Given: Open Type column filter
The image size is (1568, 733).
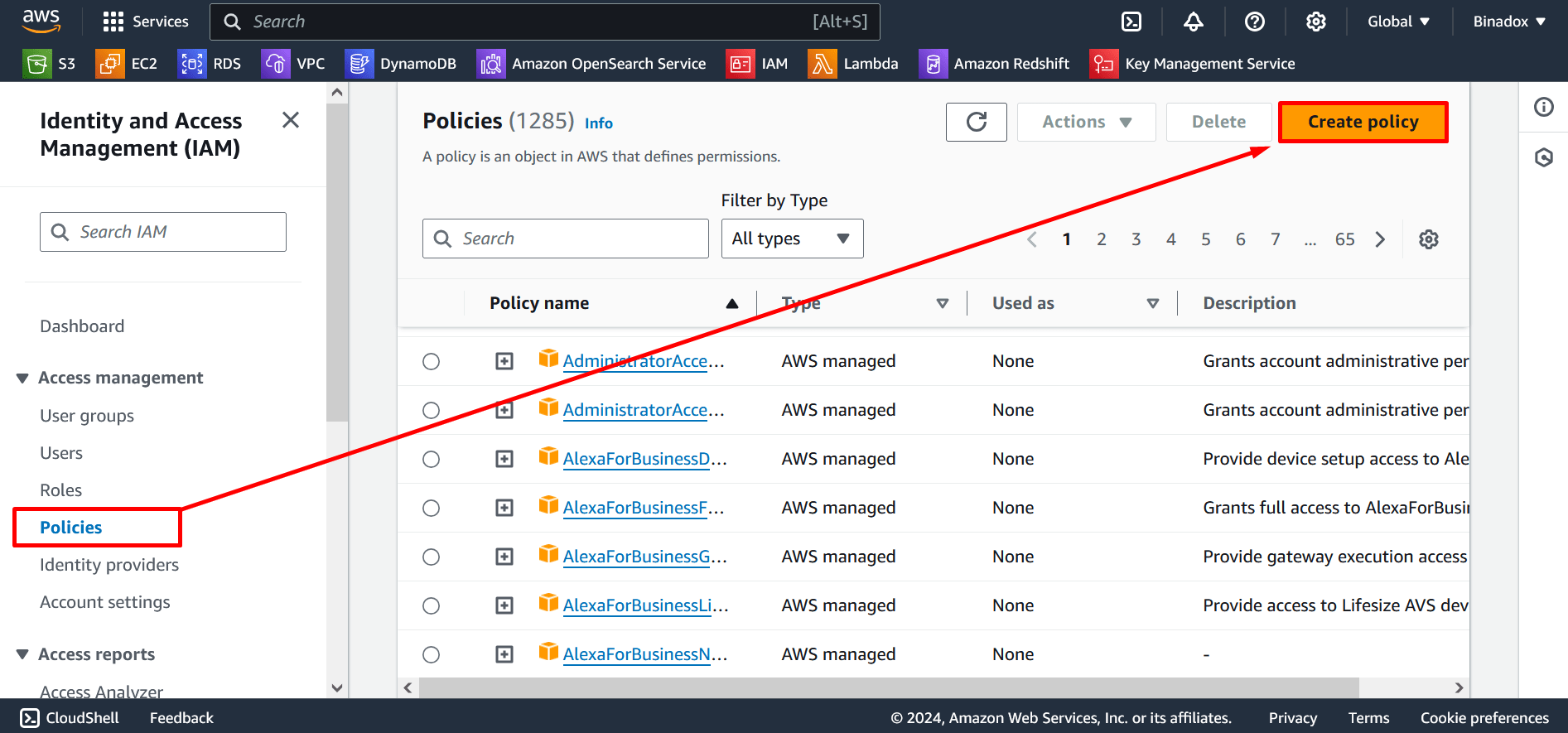Looking at the screenshot, I should pyautogui.click(x=942, y=303).
